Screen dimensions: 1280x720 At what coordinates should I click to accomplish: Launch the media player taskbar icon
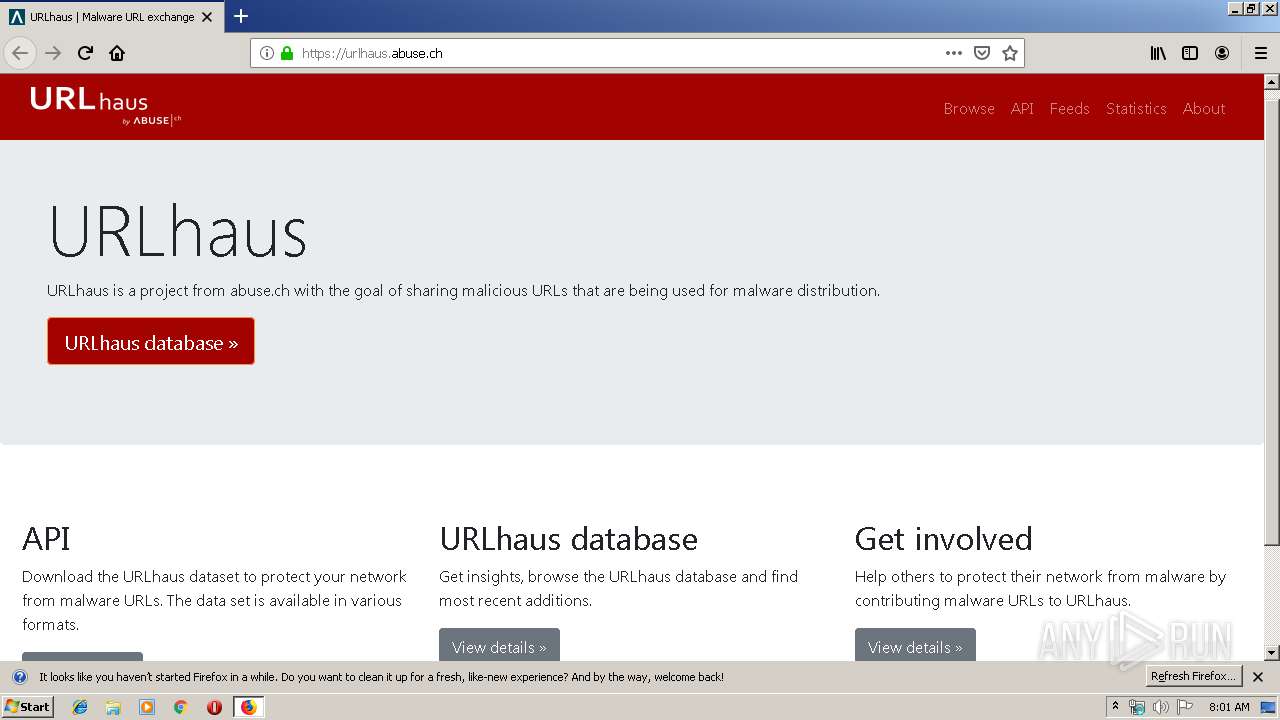[147, 707]
